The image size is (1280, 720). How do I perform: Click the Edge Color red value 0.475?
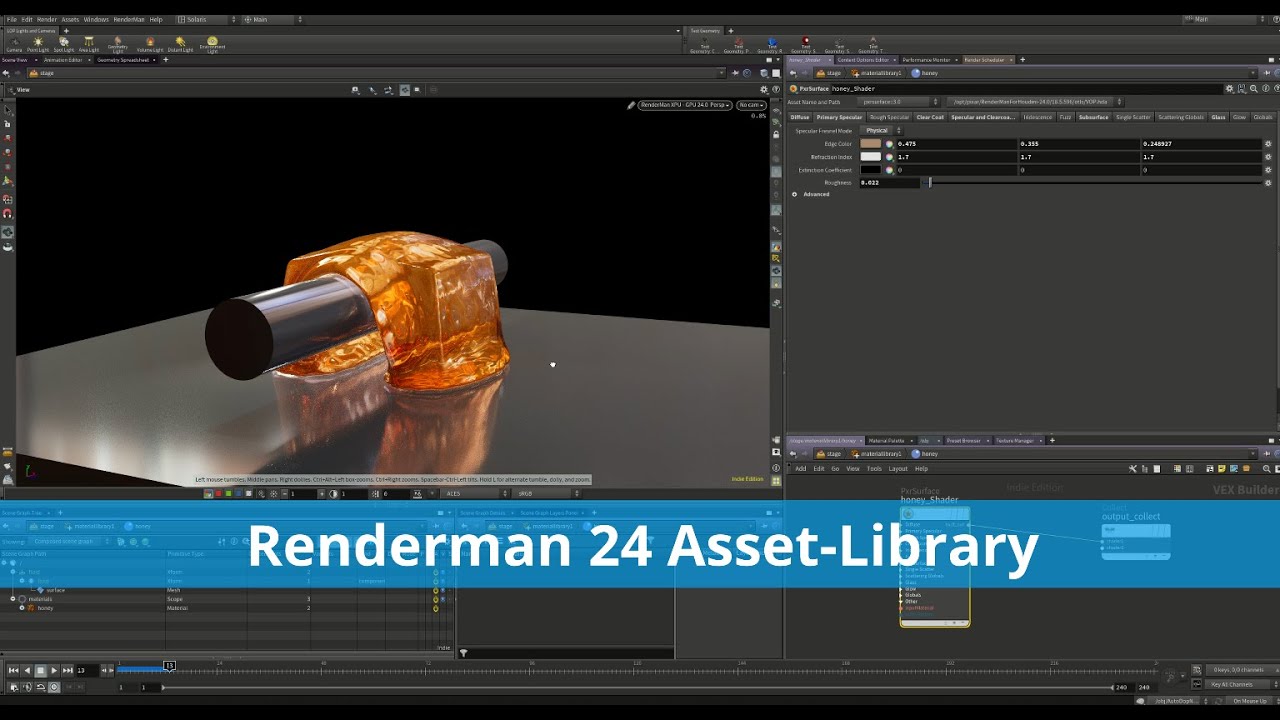[956, 144]
